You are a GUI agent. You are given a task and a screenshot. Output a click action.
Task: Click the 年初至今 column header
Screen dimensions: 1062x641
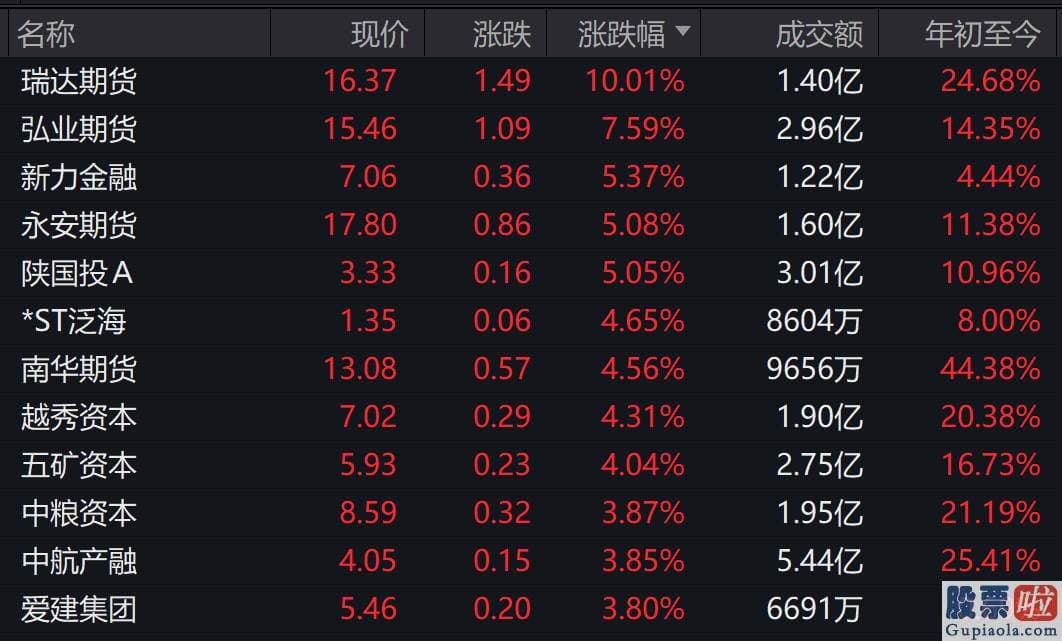[982, 34]
